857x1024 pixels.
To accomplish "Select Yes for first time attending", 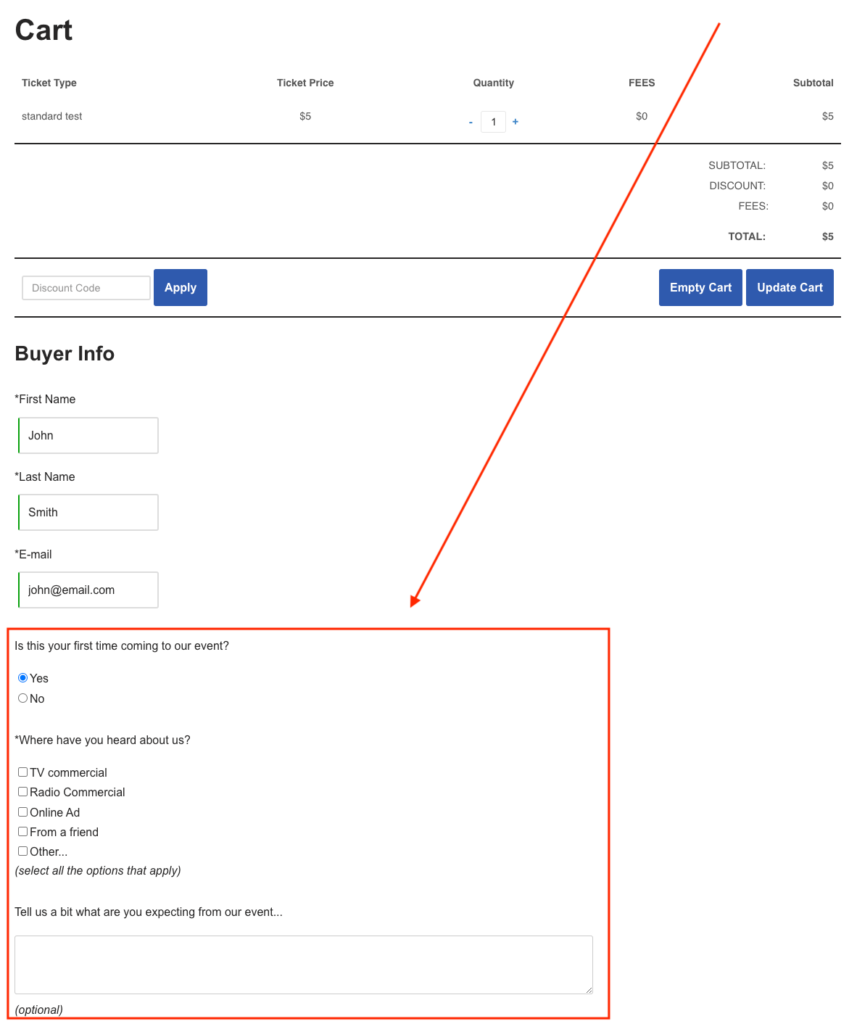I will [x=23, y=678].
